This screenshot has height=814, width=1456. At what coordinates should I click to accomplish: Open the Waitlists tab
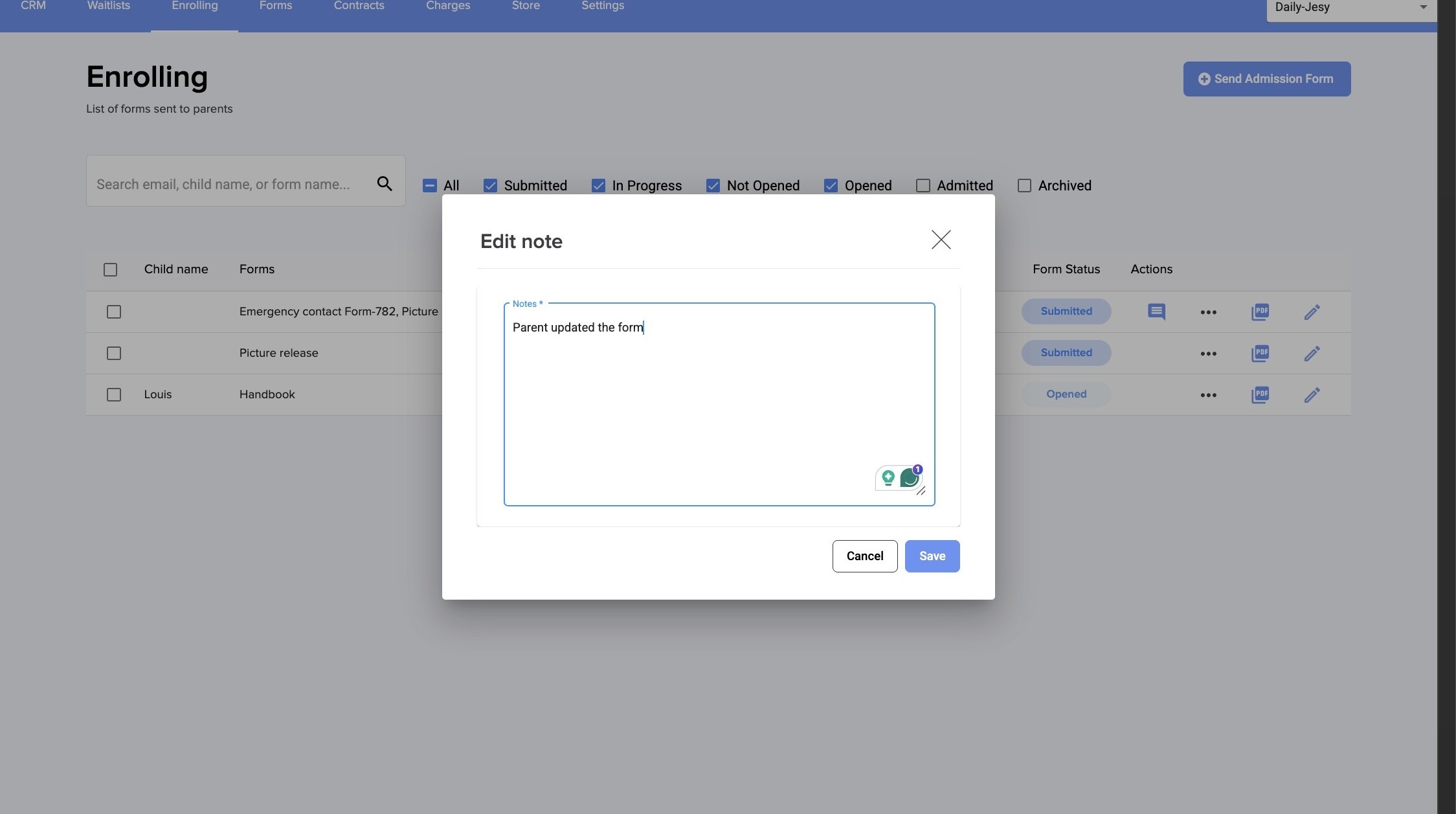pyautogui.click(x=109, y=6)
